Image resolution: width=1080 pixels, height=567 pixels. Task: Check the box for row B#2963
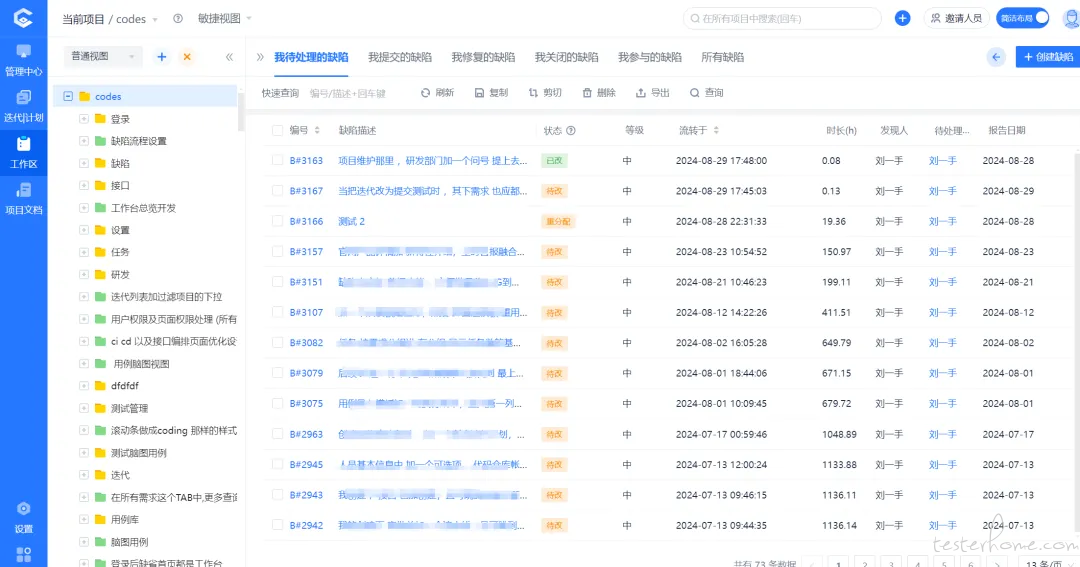(x=277, y=434)
